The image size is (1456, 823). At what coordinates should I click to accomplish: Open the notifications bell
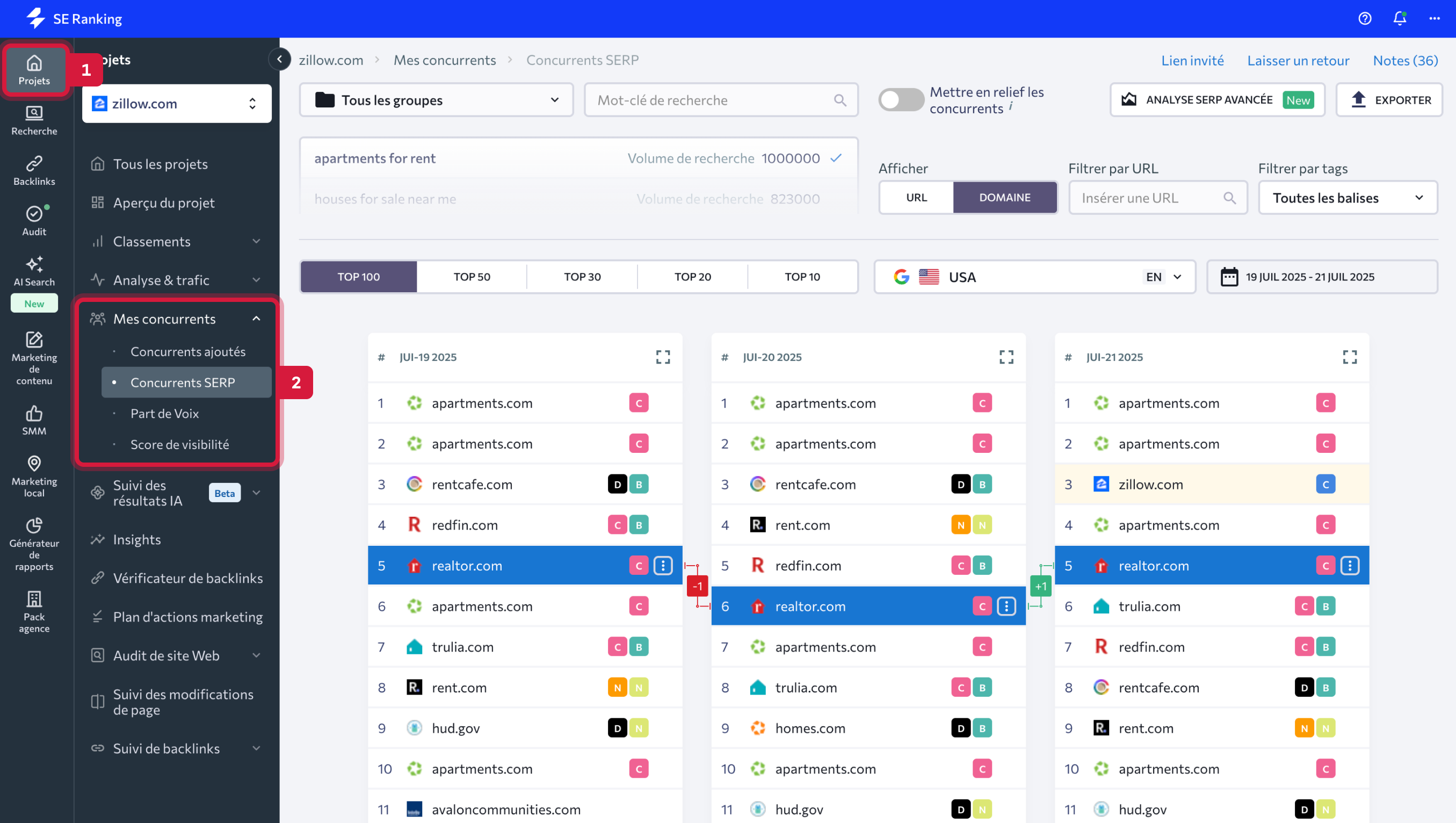[x=1399, y=19]
